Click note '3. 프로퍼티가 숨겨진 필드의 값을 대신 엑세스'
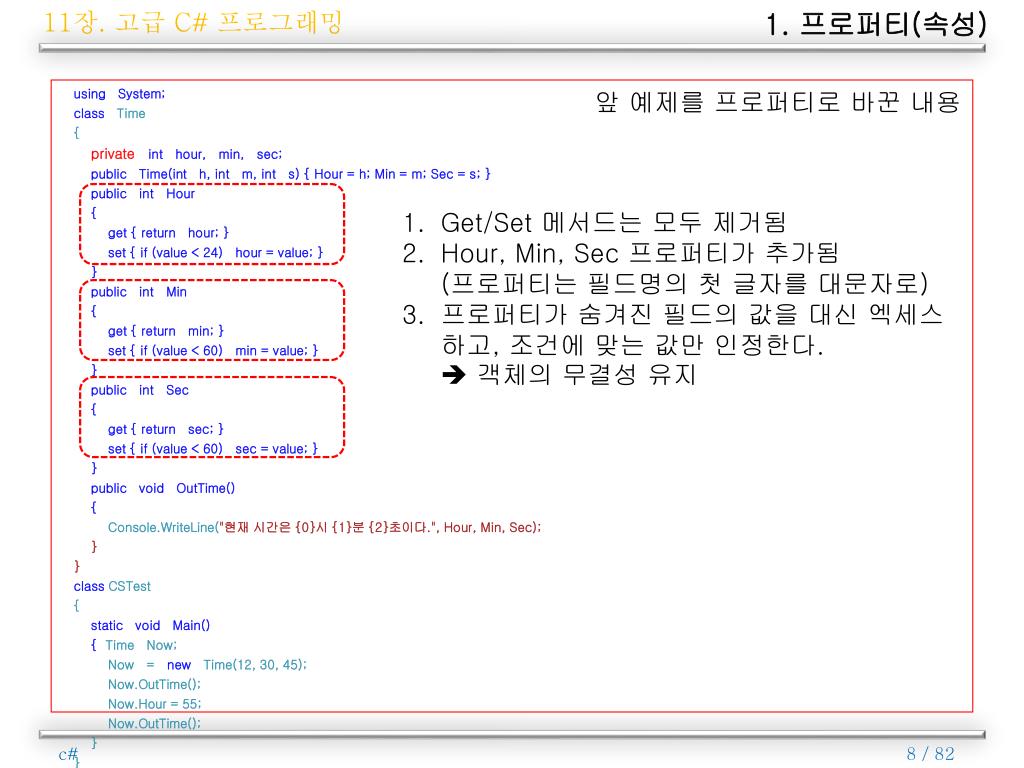 coord(673,315)
